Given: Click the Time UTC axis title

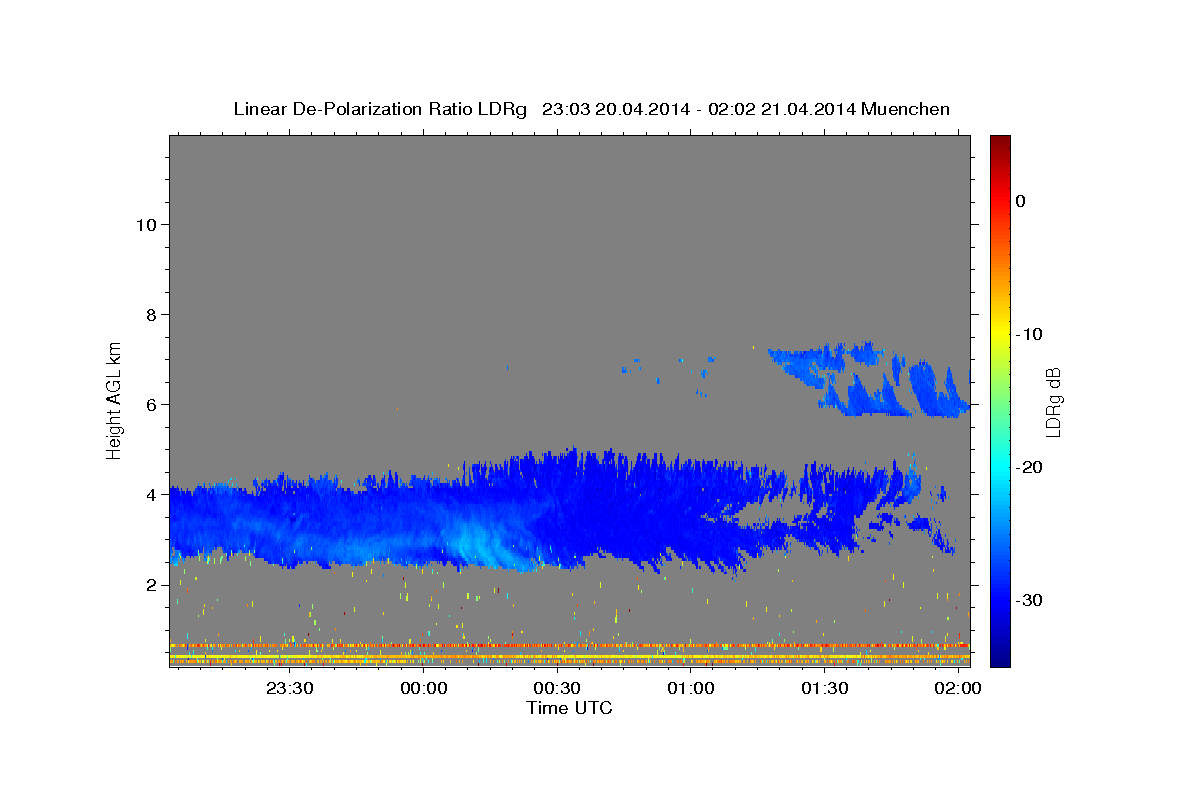Looking at the screenshot, I should pos(569,708).
